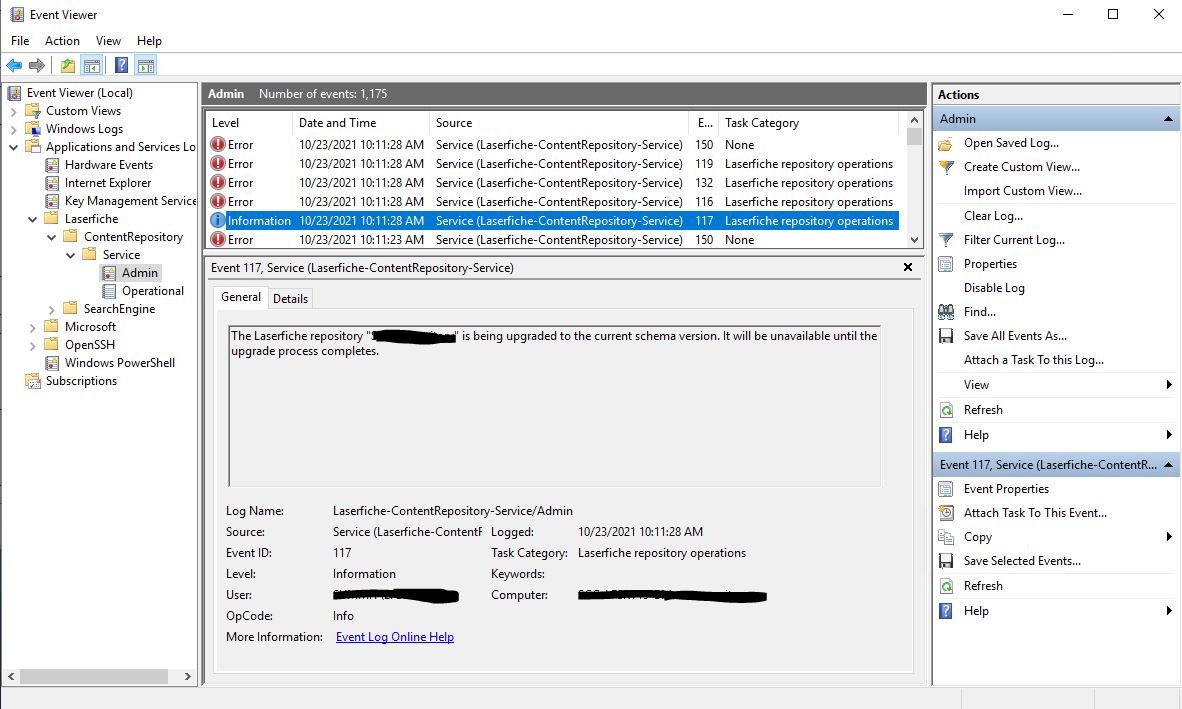Click the Help toolbar icon
The image size is (1182, 709).
point(121,66)
